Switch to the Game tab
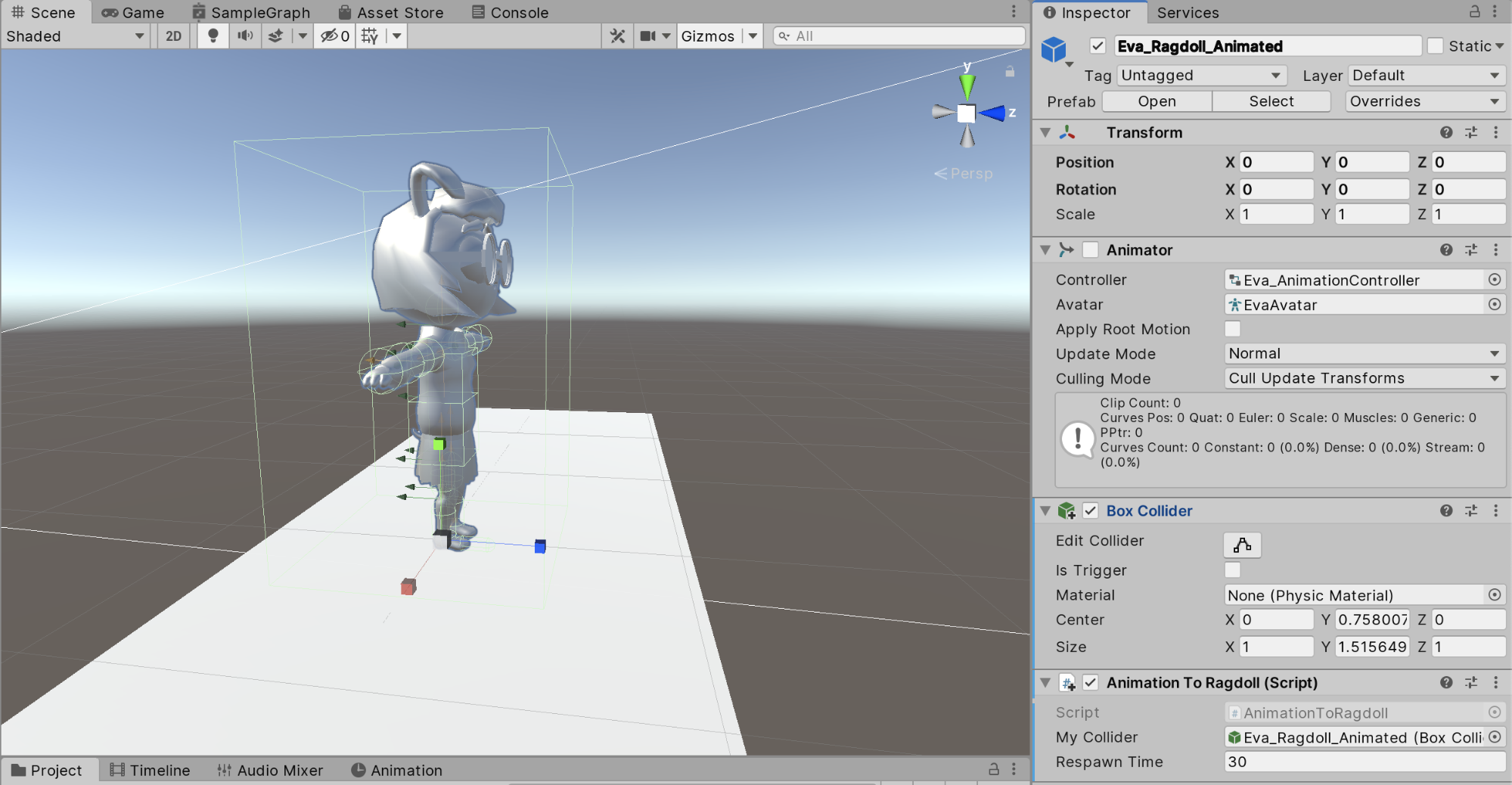1512x785 pixels. [133, 12]
